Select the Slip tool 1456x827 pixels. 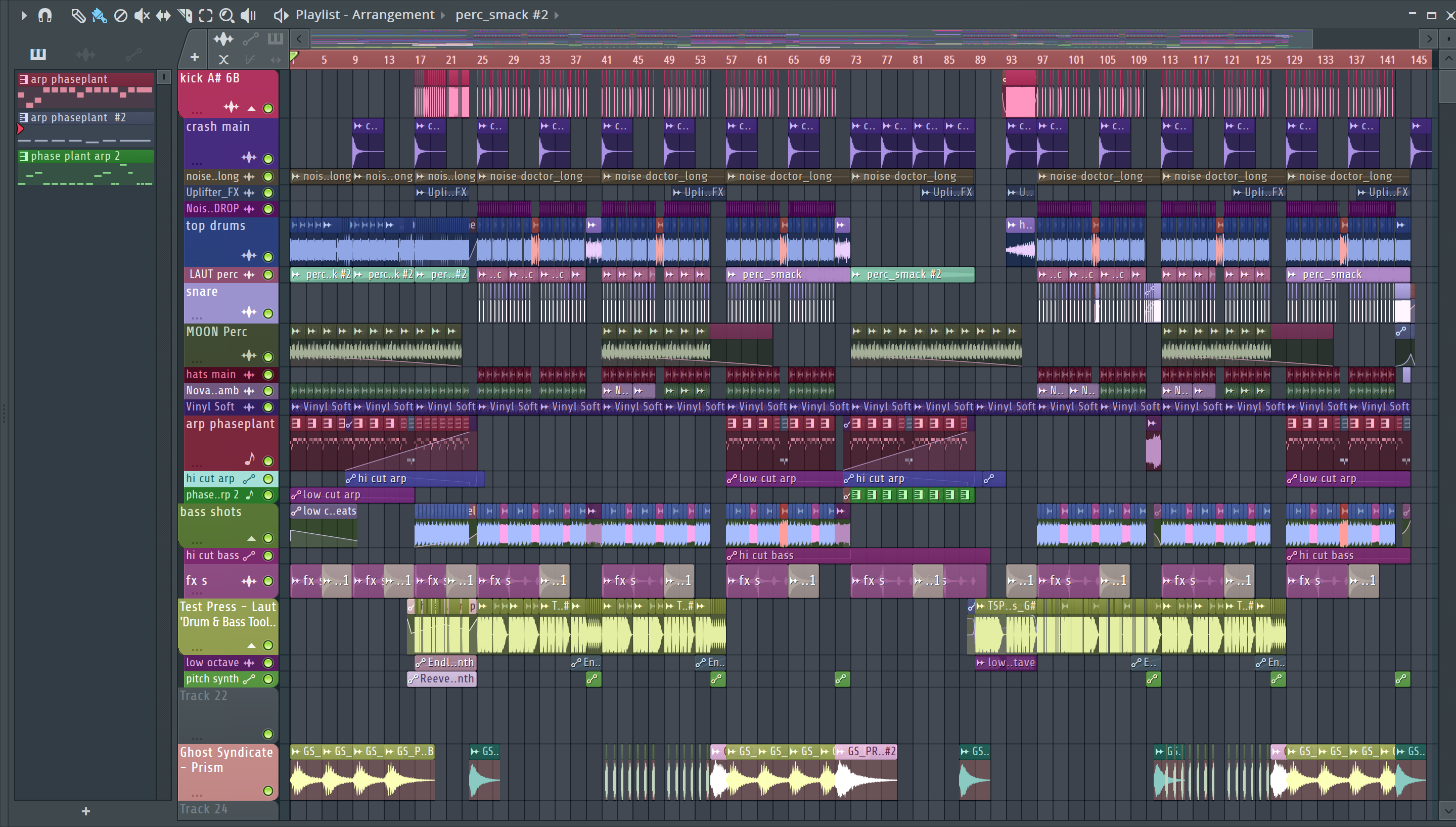coord(163,15)
